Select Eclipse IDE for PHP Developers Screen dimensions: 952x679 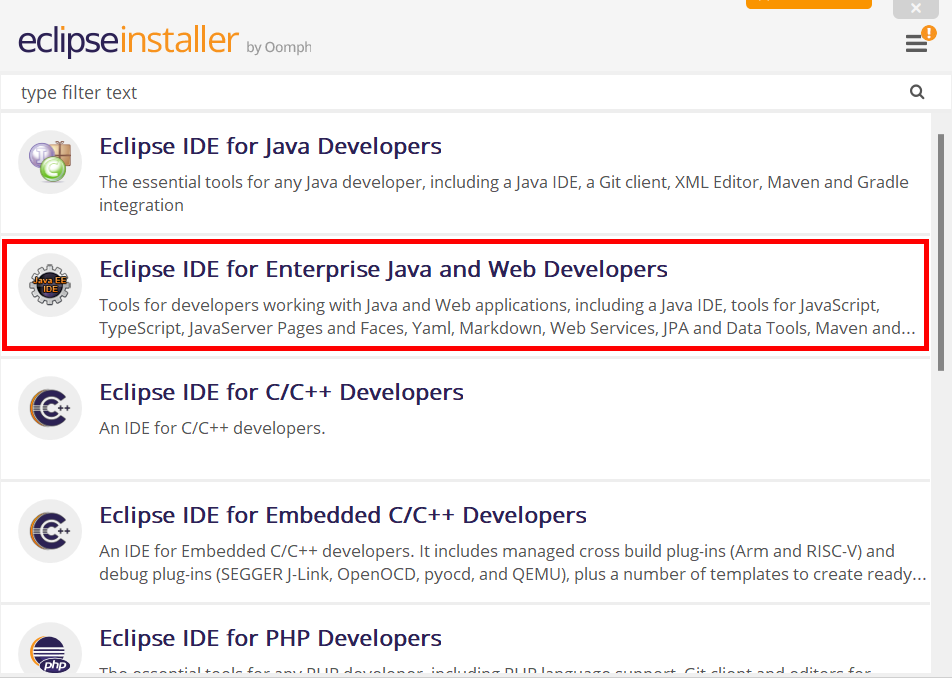click(465, 640)
